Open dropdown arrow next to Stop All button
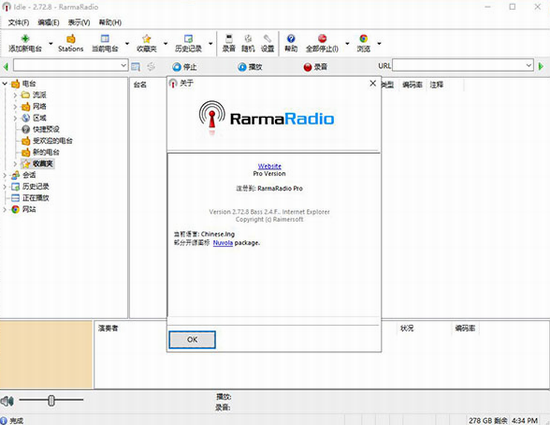Image resolution: width=550 pixels, height=425 pixels. coord(347,43)
